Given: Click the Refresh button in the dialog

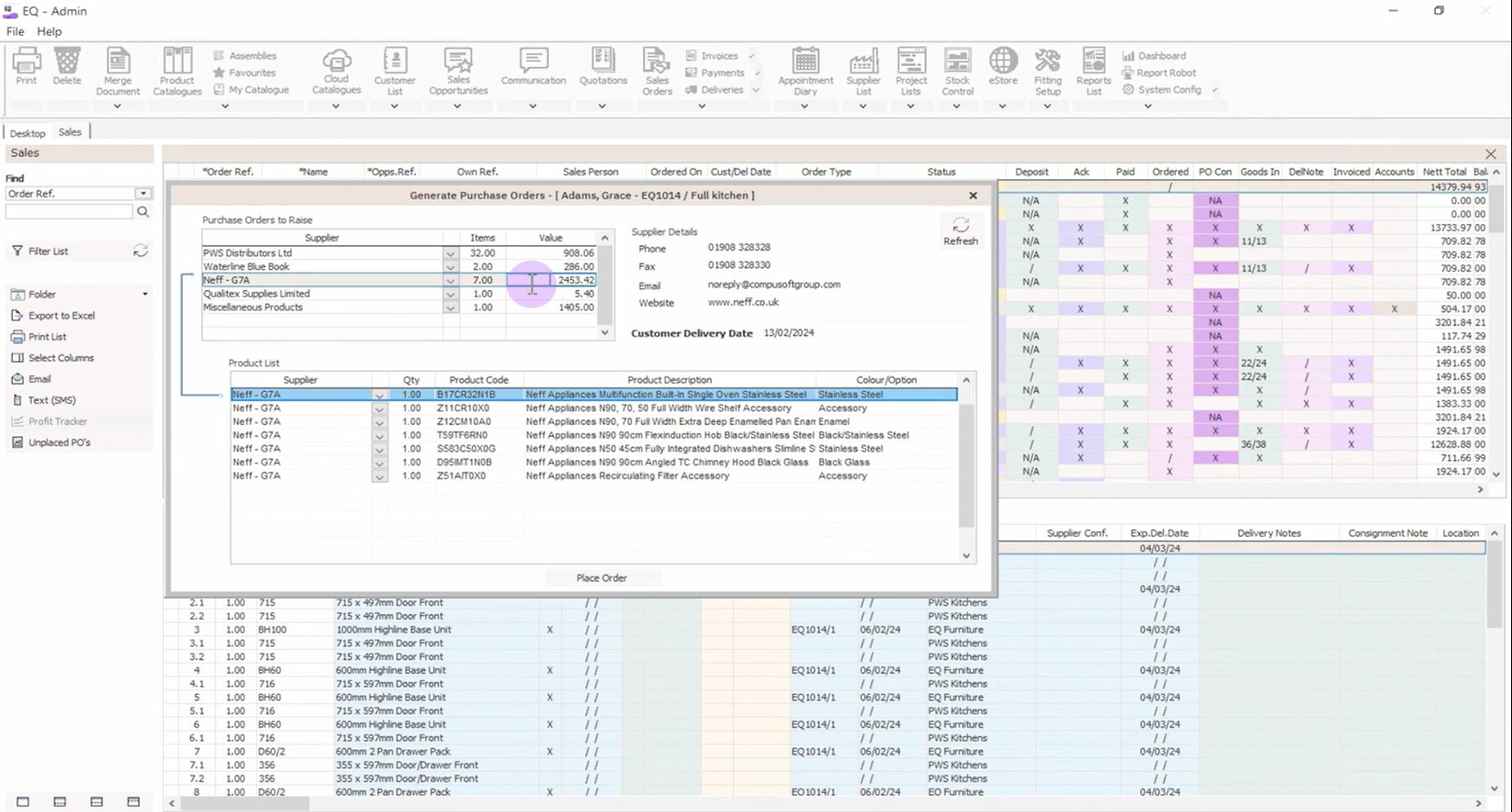Looking at the screenshot, I should 960,231.
